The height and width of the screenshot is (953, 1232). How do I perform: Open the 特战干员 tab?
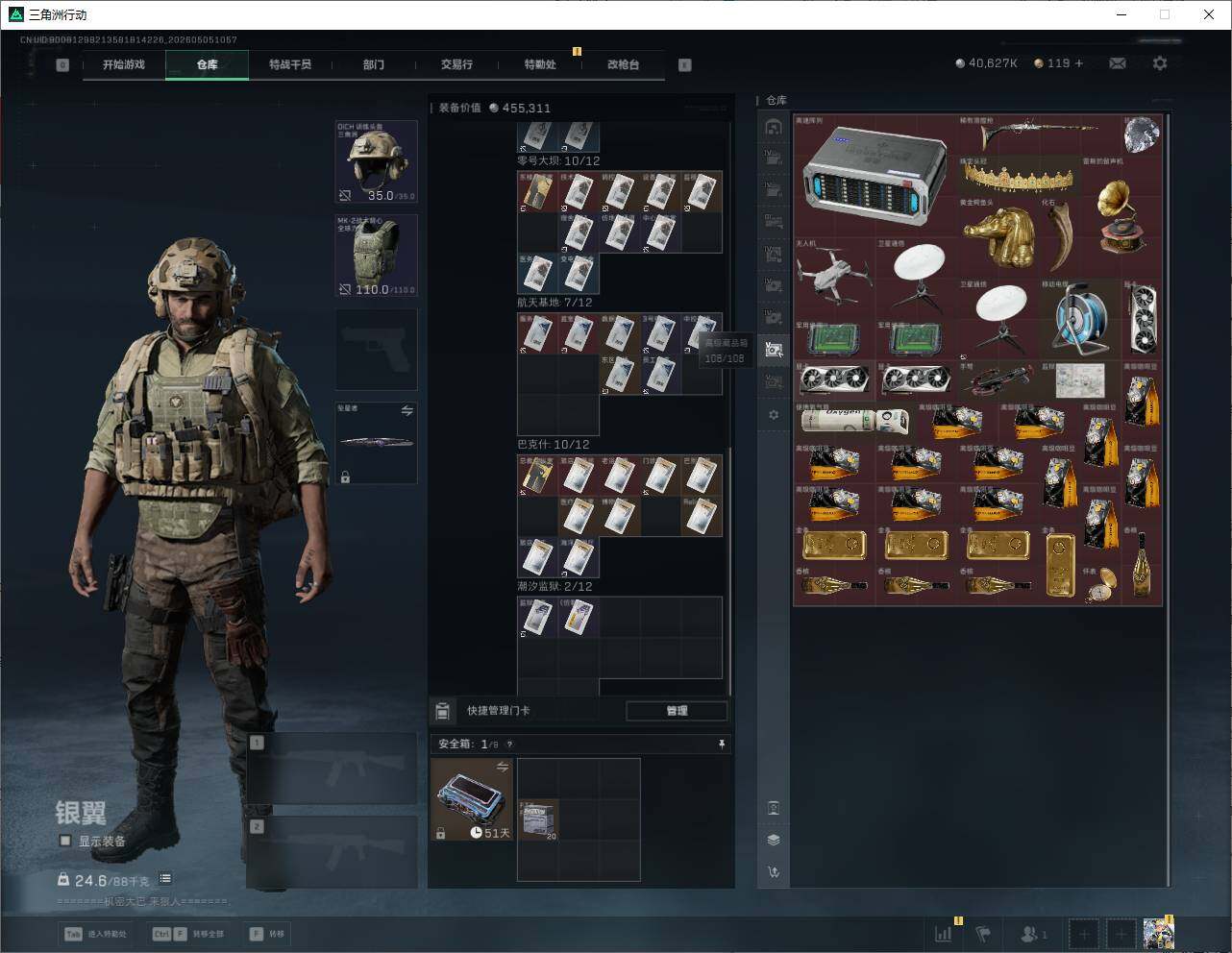[290, 64]
